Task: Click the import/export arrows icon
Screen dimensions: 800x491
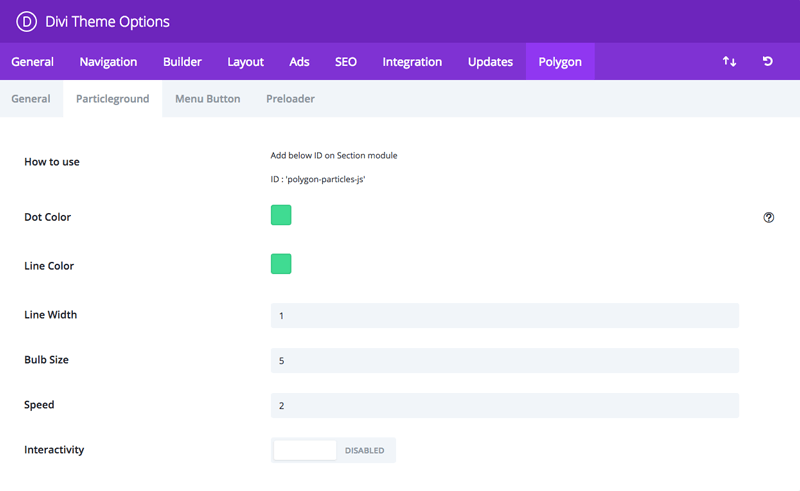Action: point(729,61)
